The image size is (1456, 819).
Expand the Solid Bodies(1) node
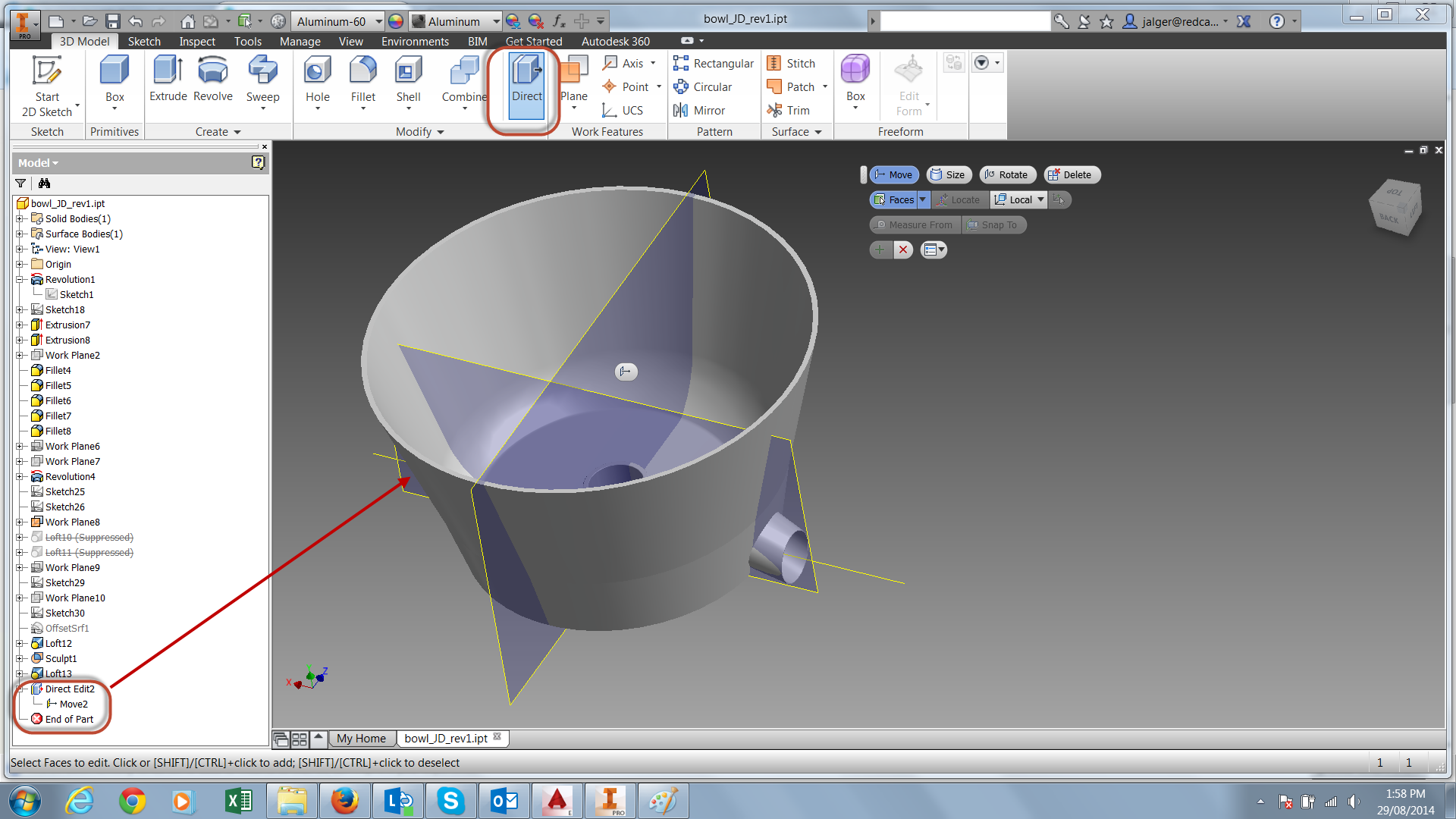pyautogui.click(x=20, y=219)
